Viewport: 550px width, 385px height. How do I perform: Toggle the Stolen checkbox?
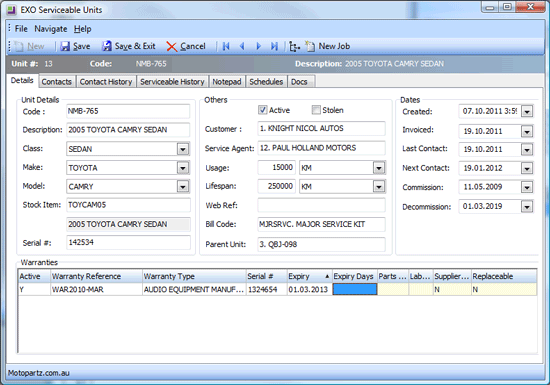[x=316, y=110]
